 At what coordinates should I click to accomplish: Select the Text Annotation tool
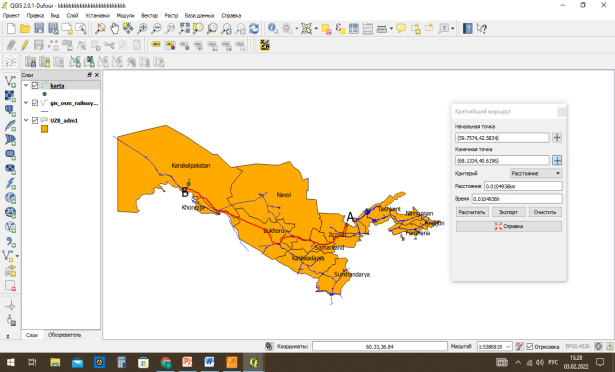444,28
